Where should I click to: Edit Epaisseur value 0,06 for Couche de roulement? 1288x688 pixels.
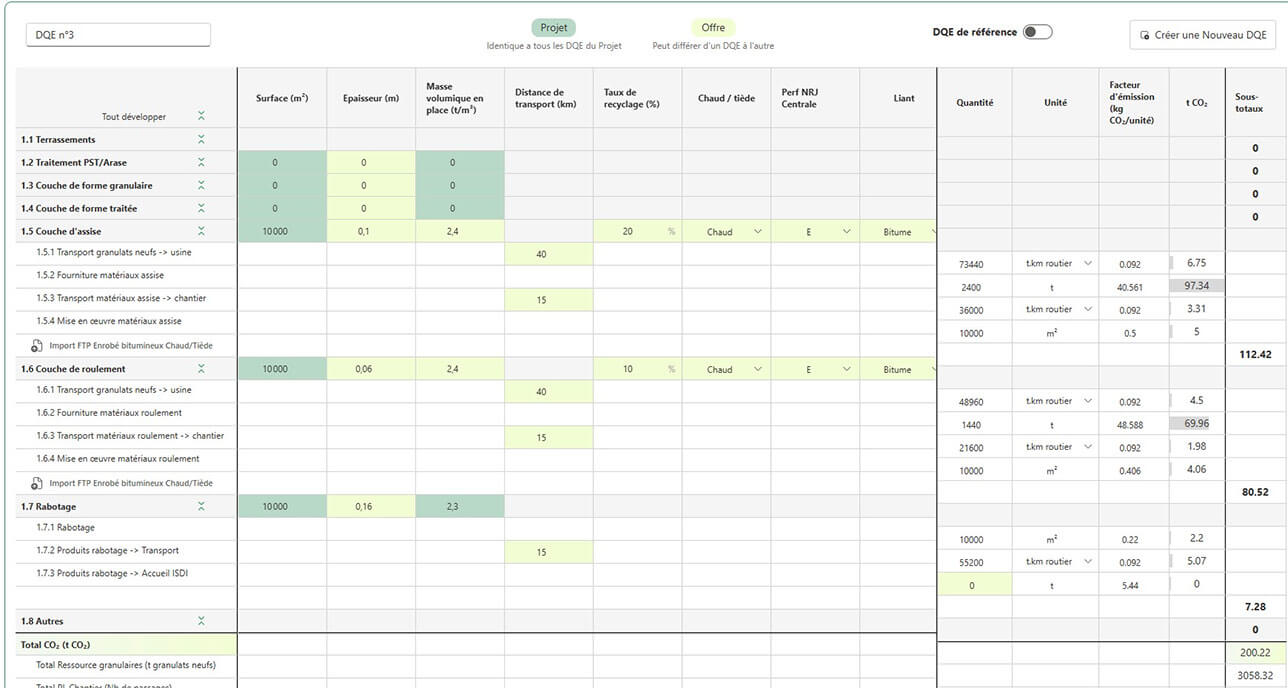[x=371, y=369]
